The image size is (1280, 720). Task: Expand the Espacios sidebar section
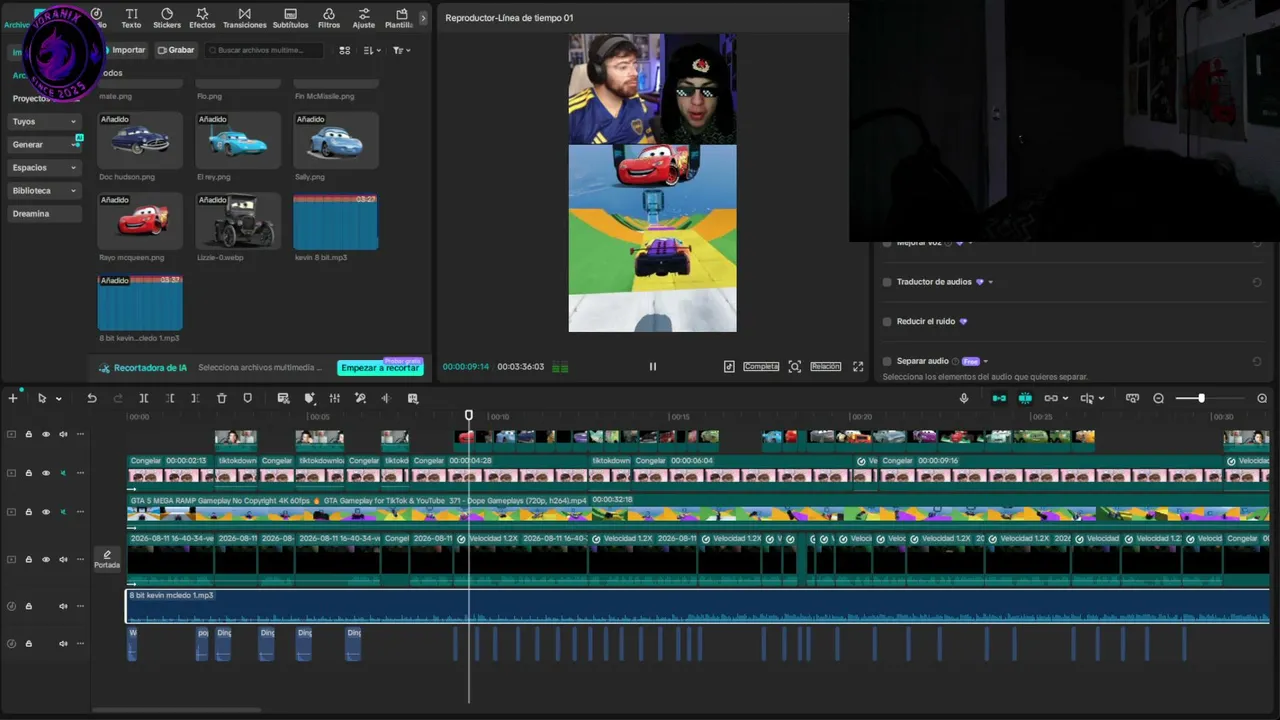[x=73, y=168]
